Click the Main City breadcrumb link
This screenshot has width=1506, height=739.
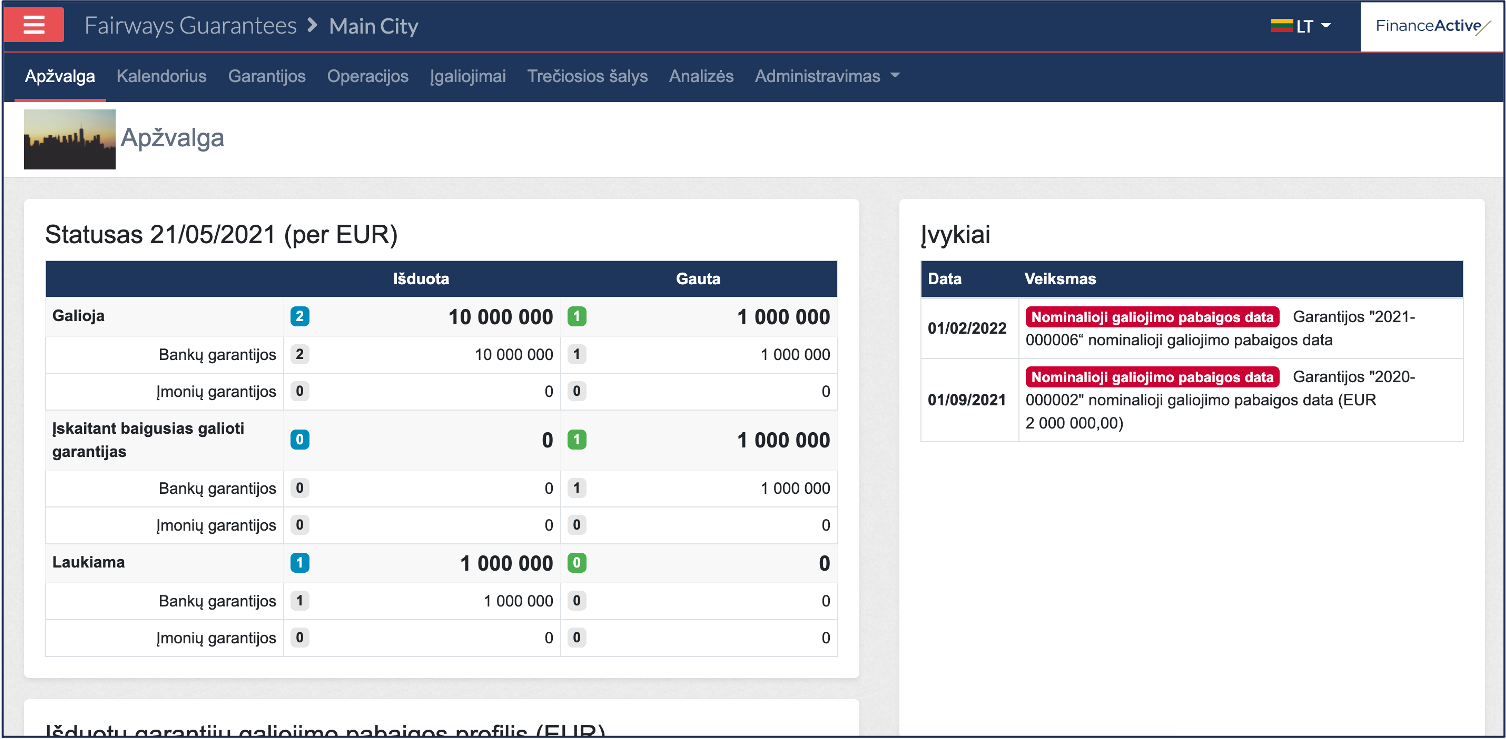point(373,26)
